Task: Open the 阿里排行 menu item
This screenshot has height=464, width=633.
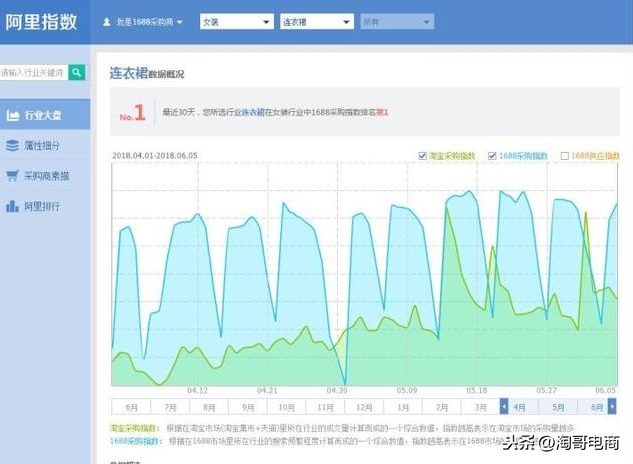Action: [45, 206]
